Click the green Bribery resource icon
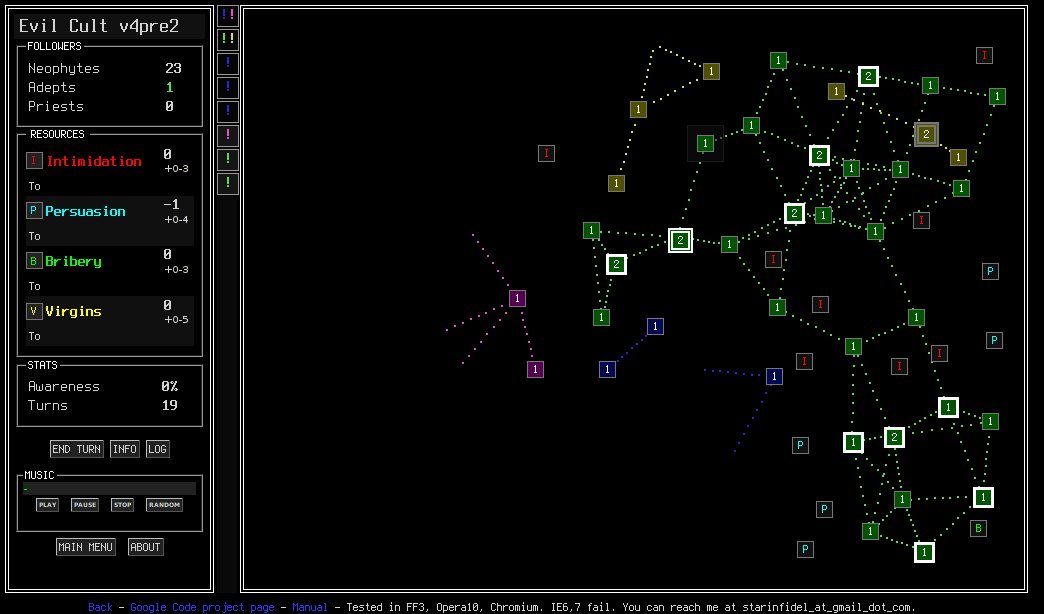1044x614 pixels. (34, 261)
